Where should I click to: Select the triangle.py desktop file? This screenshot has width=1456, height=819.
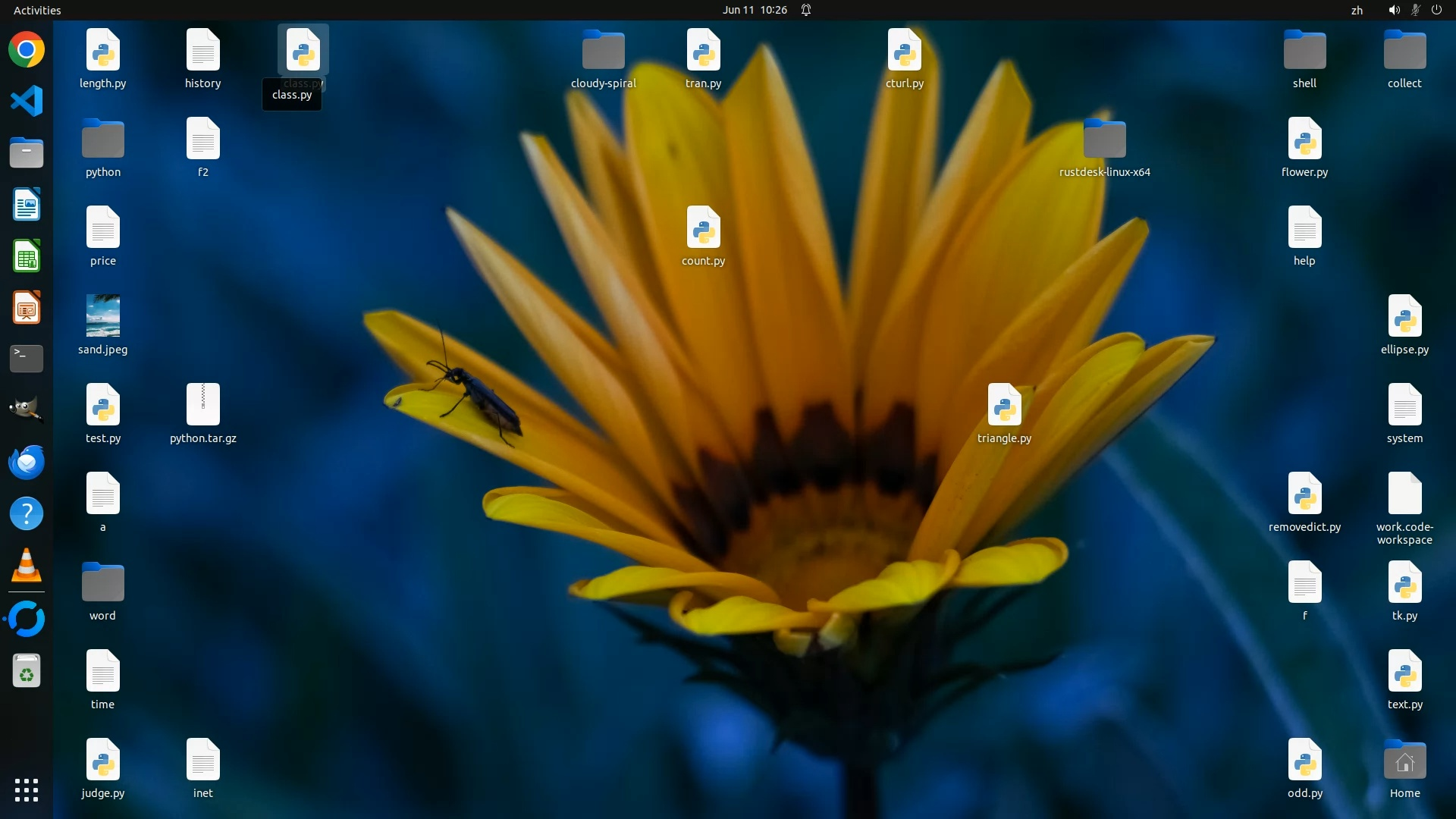1004,405
